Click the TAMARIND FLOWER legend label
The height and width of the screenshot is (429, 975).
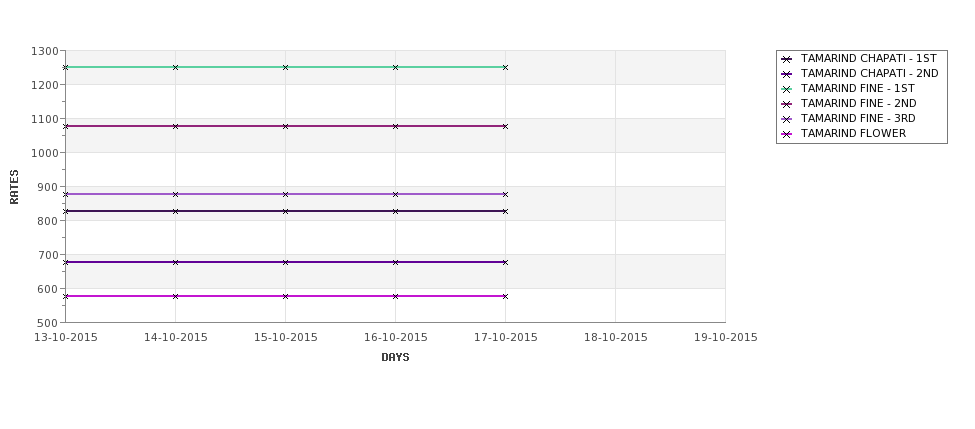tap(853, 134)
